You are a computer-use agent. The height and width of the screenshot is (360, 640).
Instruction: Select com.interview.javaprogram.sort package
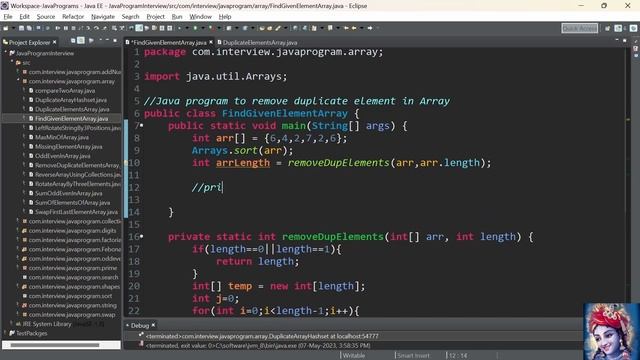click(x=70, y=296)
